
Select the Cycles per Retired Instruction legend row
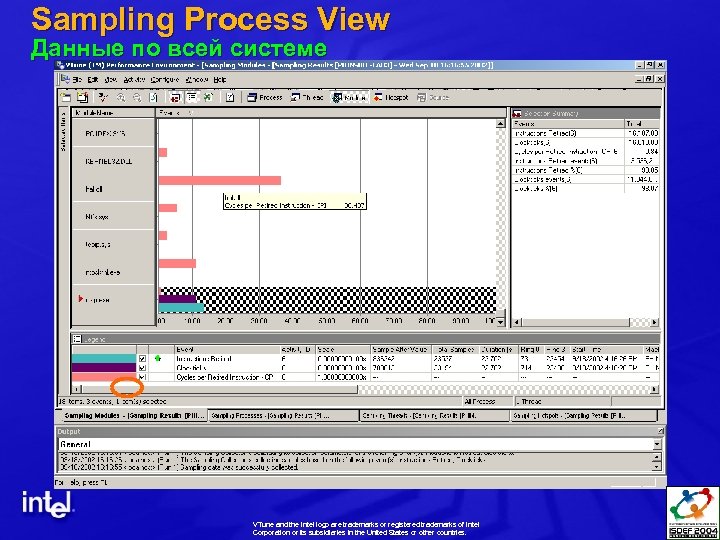click(x=366, y=377)
